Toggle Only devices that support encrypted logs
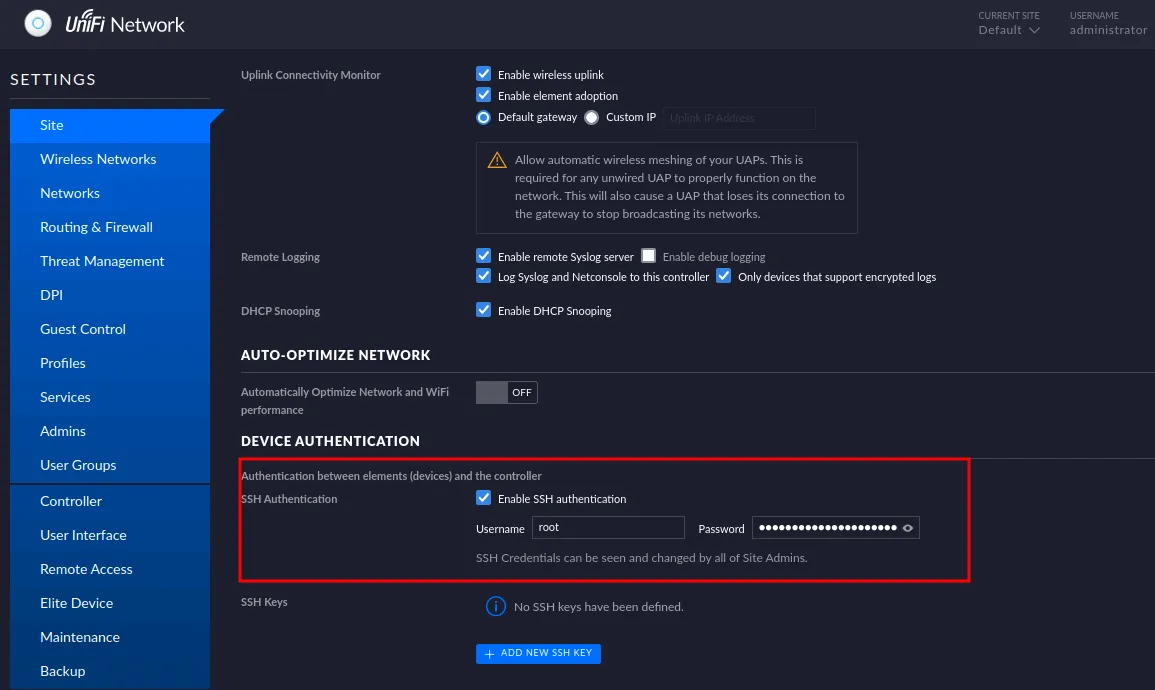 point(723,276)
